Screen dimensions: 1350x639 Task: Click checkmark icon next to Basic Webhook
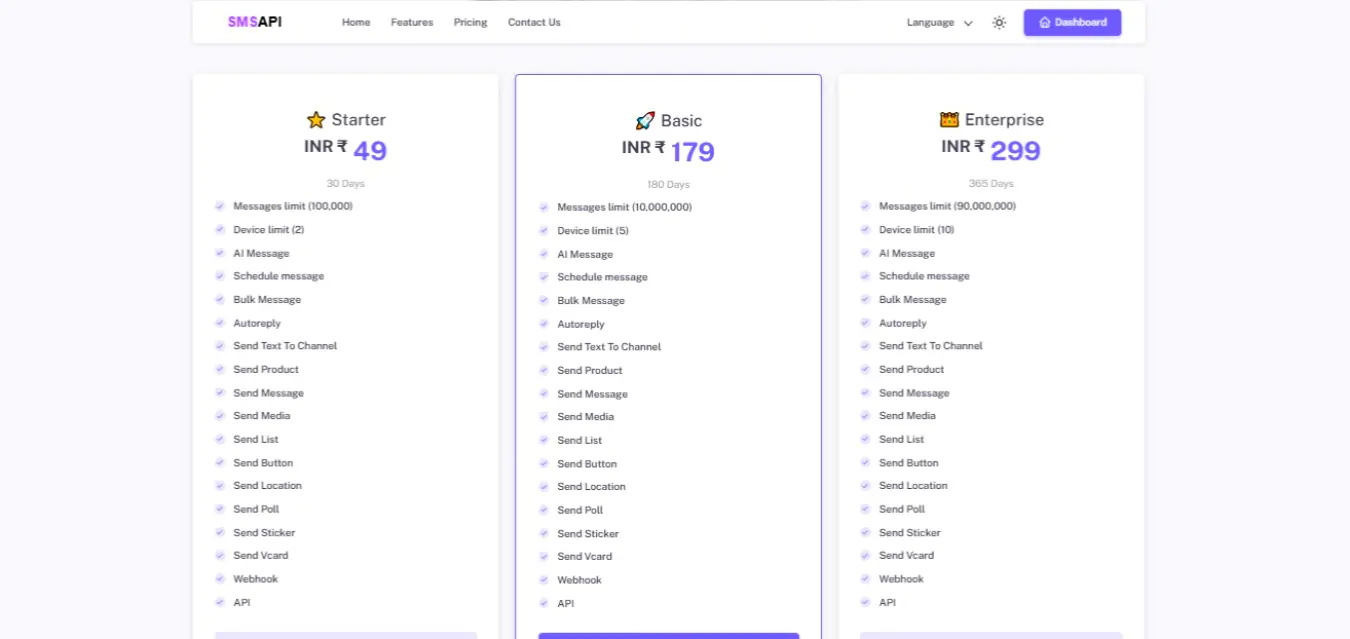[x=544, y=580]
